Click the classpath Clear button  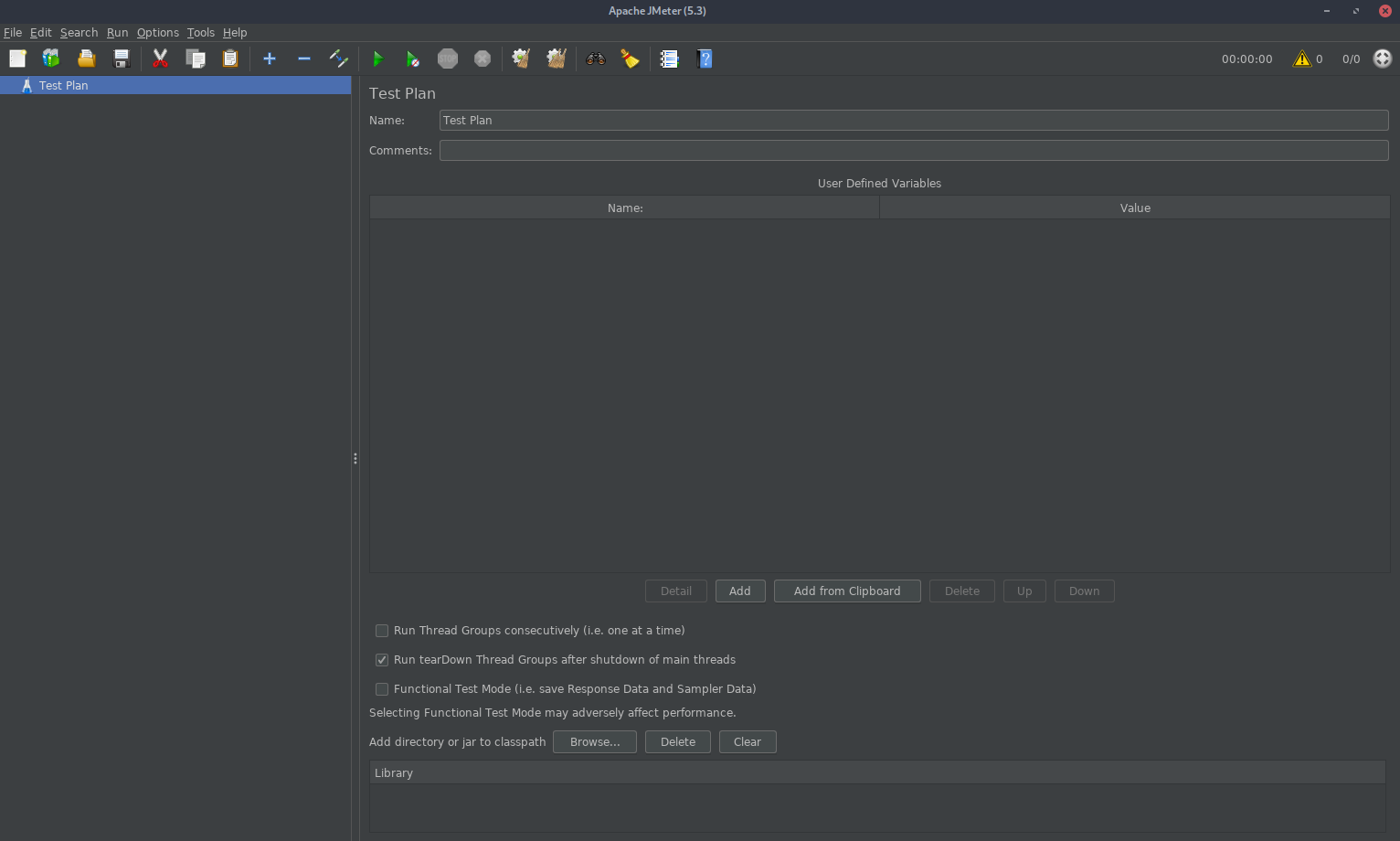(748, 742)
